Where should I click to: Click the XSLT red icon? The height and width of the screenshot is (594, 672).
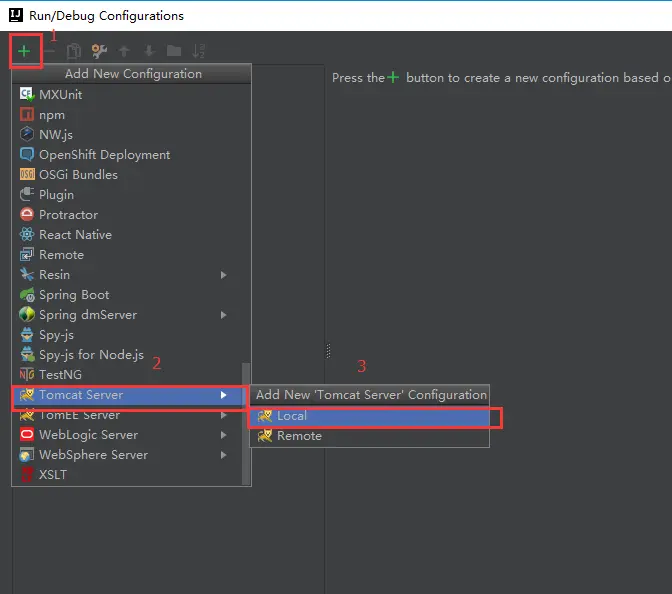point(27,474)
